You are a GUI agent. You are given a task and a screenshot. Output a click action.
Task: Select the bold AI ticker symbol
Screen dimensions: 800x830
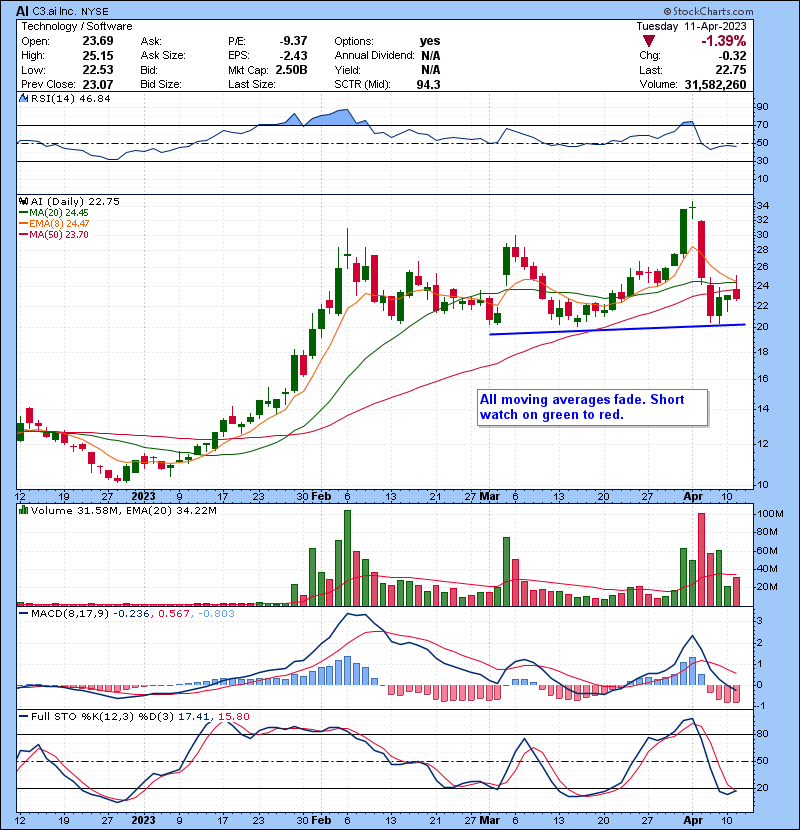[x=22, y=11]
